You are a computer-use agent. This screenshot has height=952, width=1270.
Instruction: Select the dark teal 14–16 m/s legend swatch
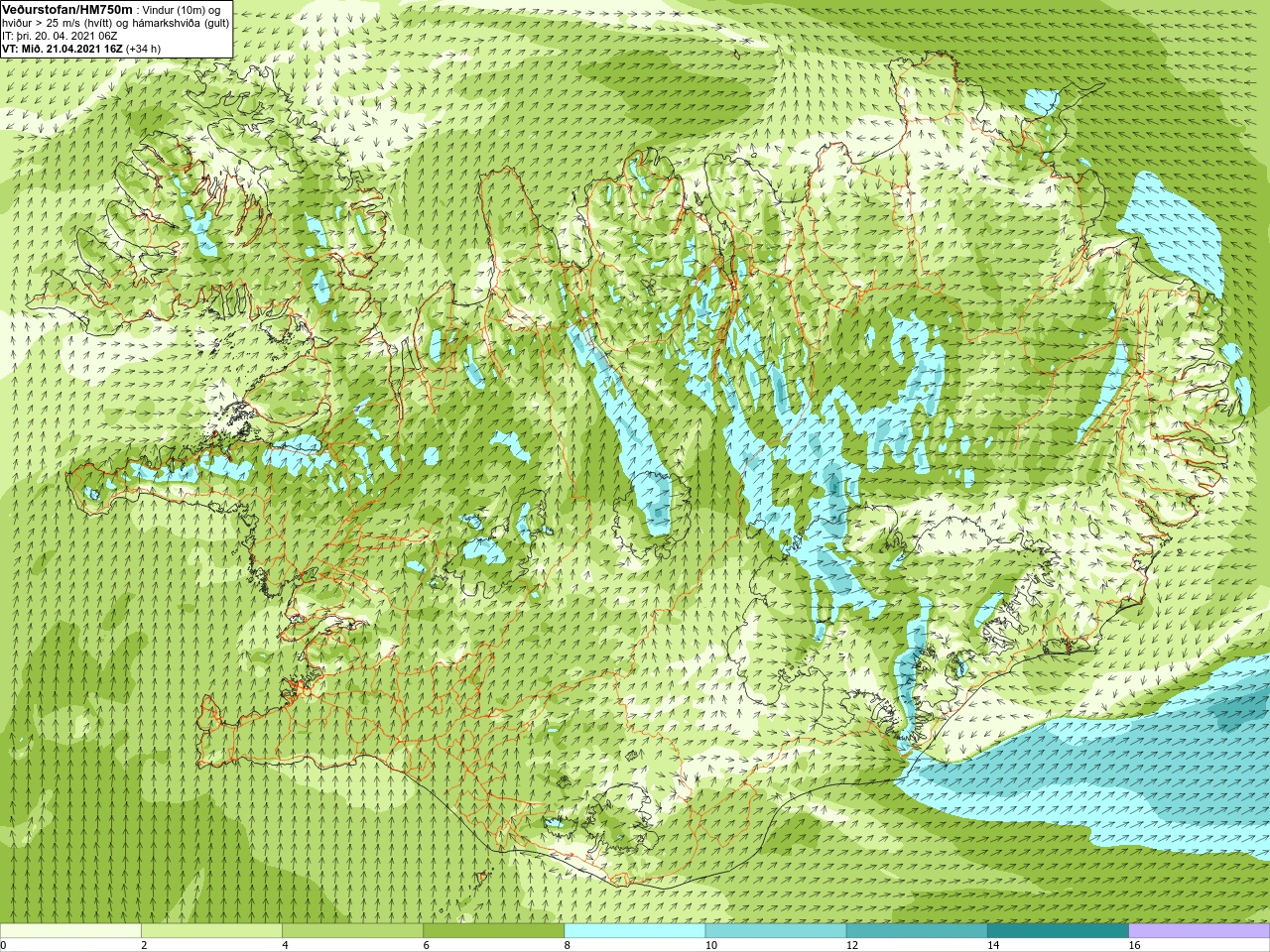1059,931
